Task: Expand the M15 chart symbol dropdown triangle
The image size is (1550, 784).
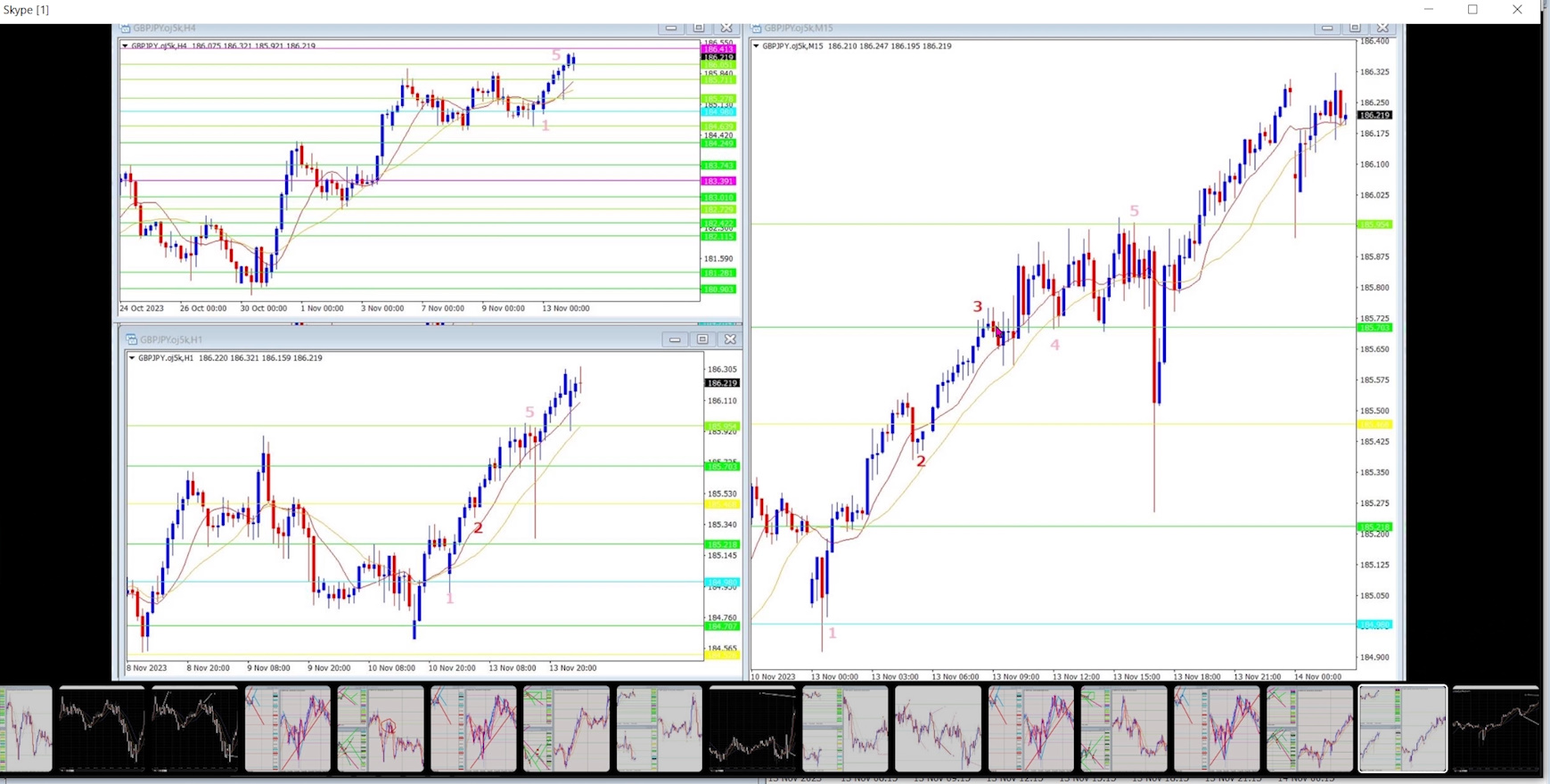Action: pos(756,46)
